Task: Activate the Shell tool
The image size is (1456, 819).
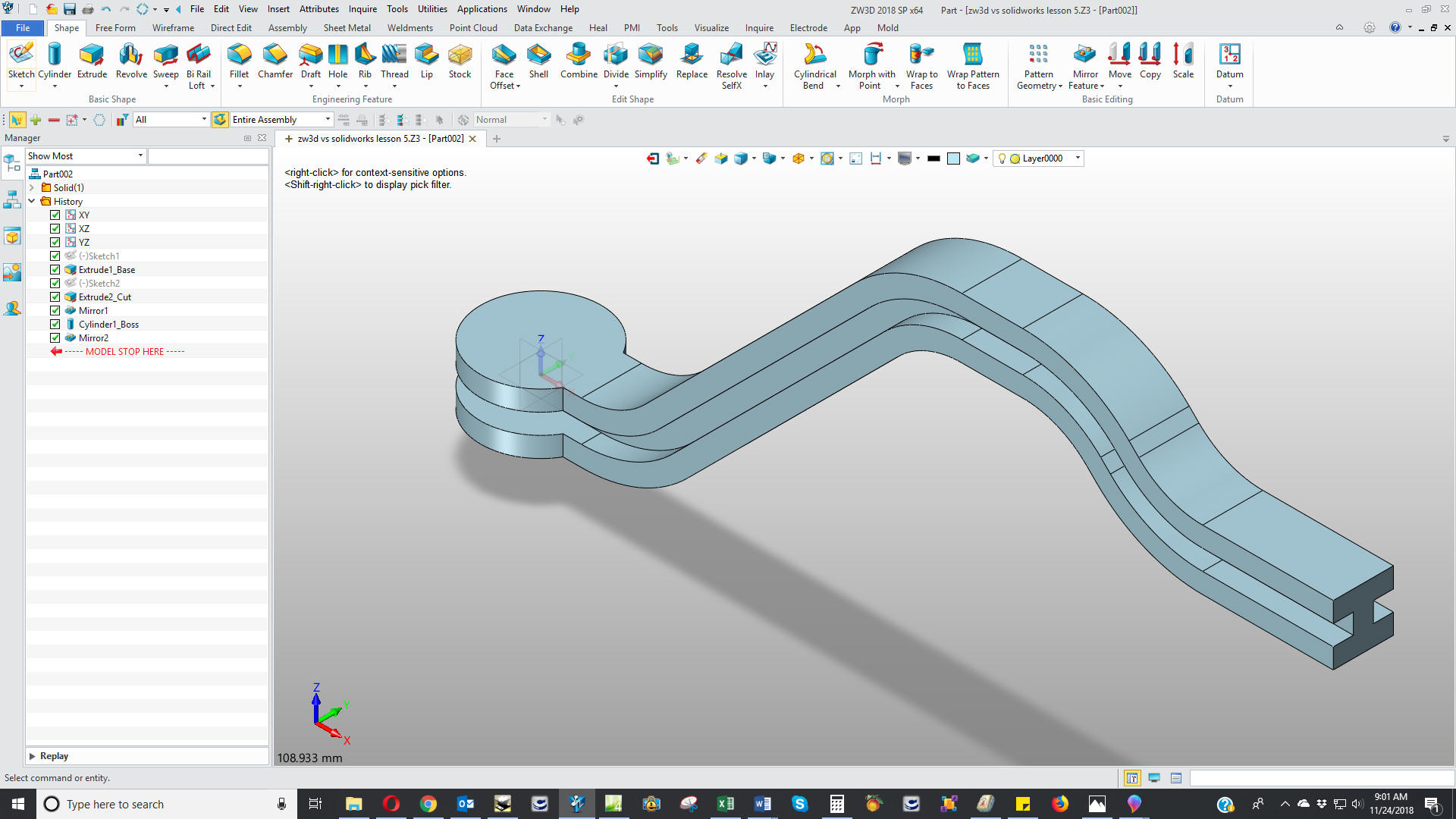Action: [538, 61]
